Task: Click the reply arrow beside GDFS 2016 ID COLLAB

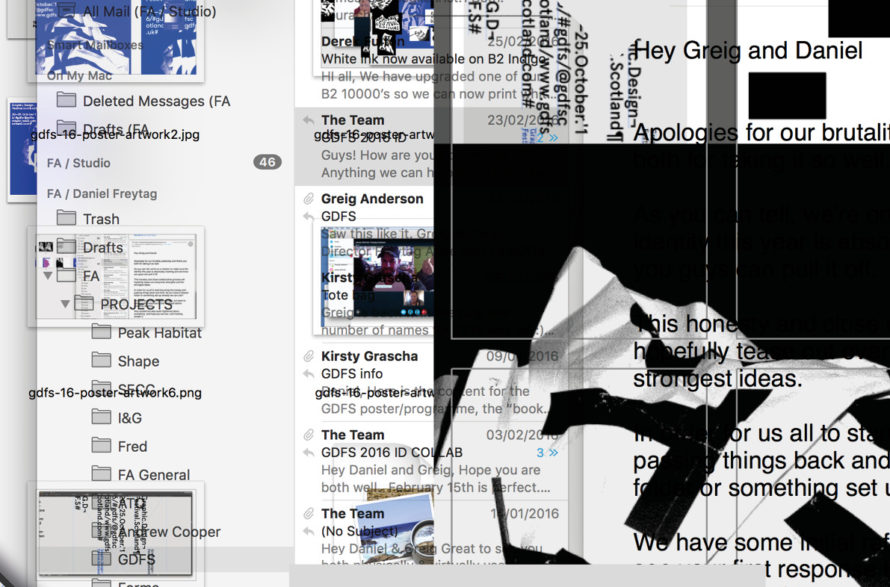Action: pyautogui.click(x=308, y=452)
